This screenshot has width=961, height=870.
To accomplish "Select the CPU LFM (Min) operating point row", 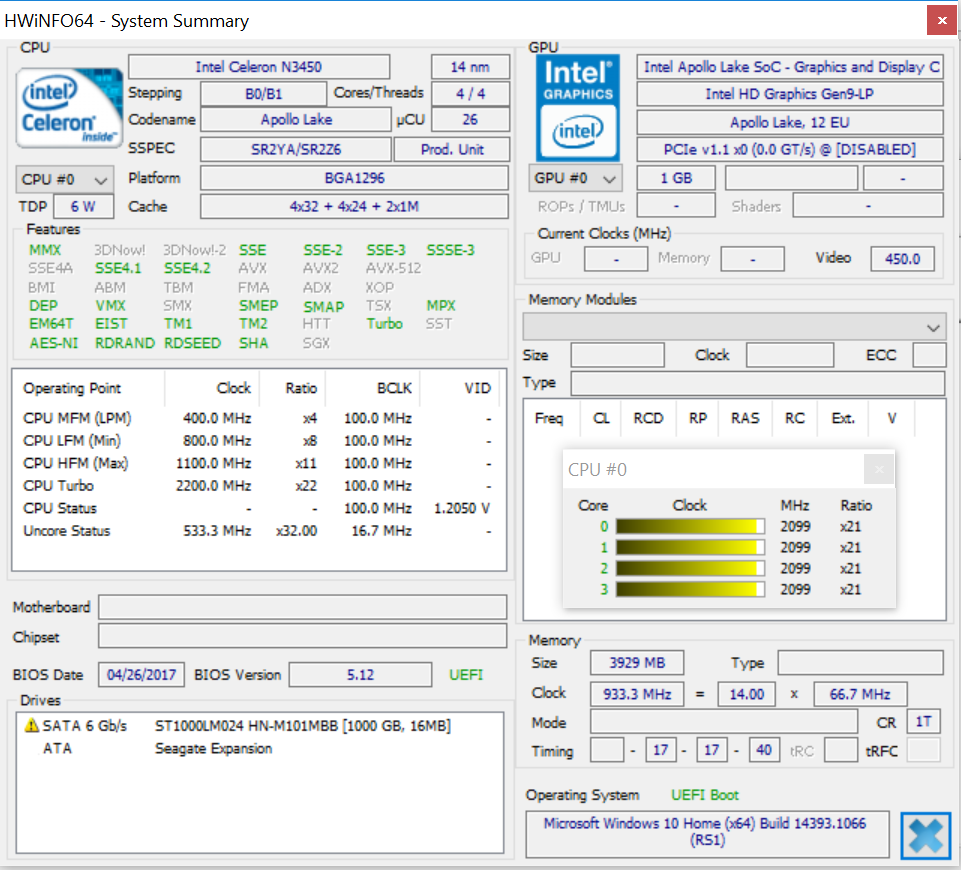I will pos(258,441).
